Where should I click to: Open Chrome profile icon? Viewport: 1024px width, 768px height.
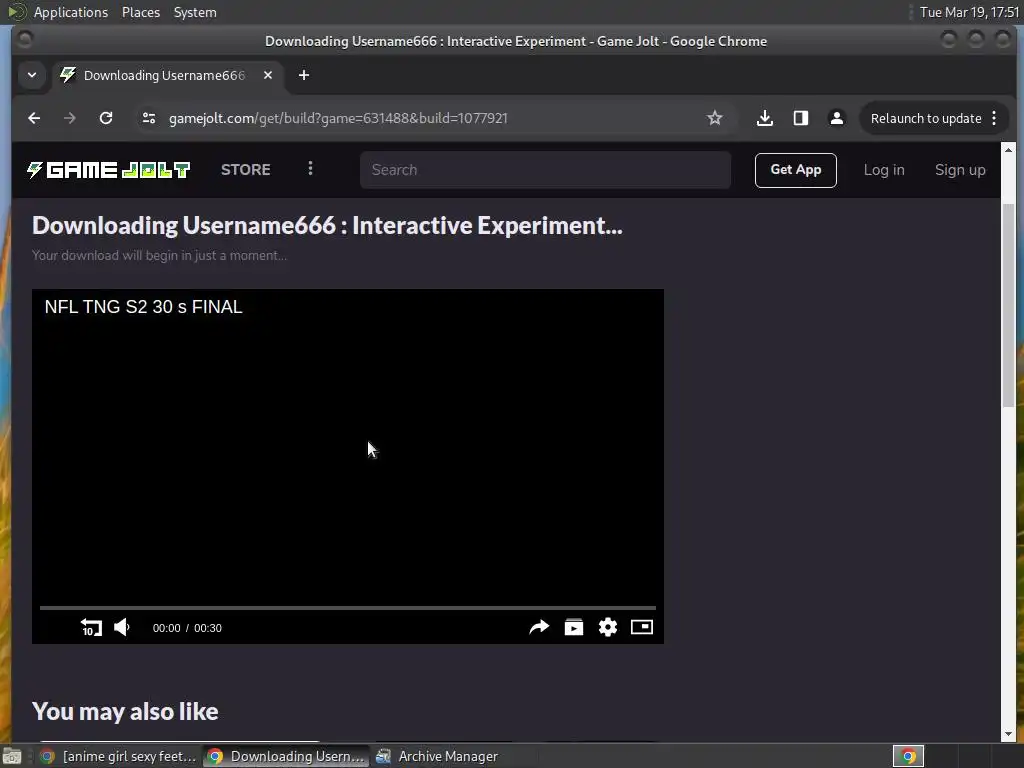click(x=837, y=118)
